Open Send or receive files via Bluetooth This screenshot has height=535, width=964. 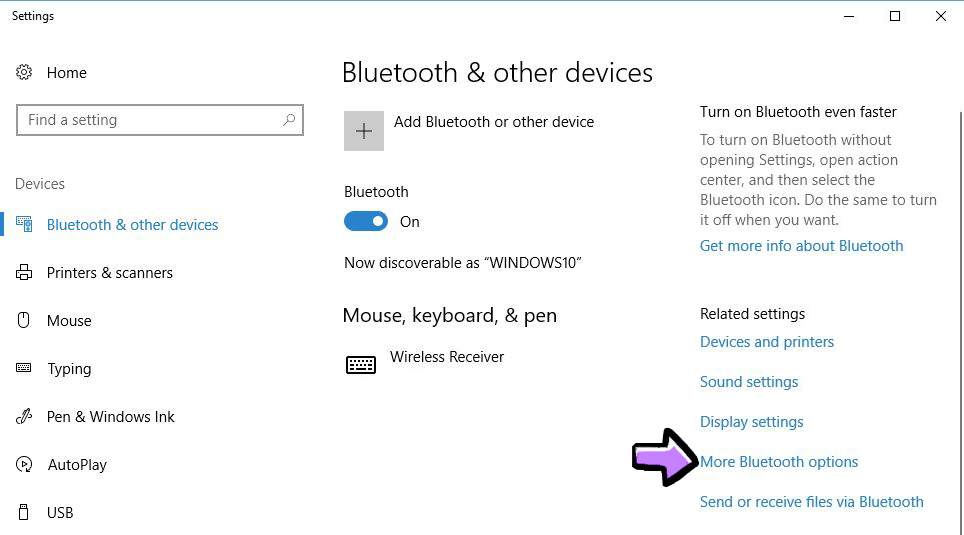[x=811, y=502]
